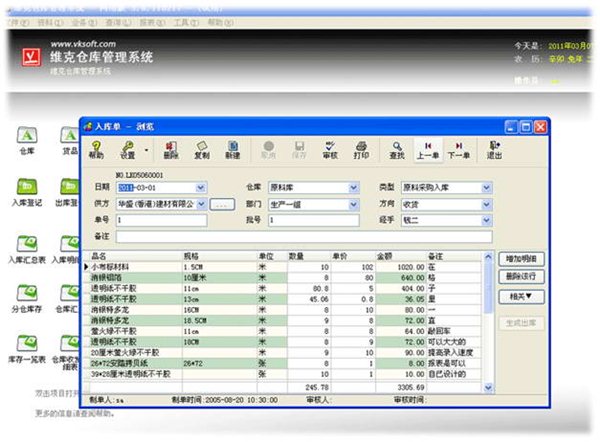Screen dimensions: 600x442
Task: Open the 帮助 menu in menu bar
Action: [220, 23]
